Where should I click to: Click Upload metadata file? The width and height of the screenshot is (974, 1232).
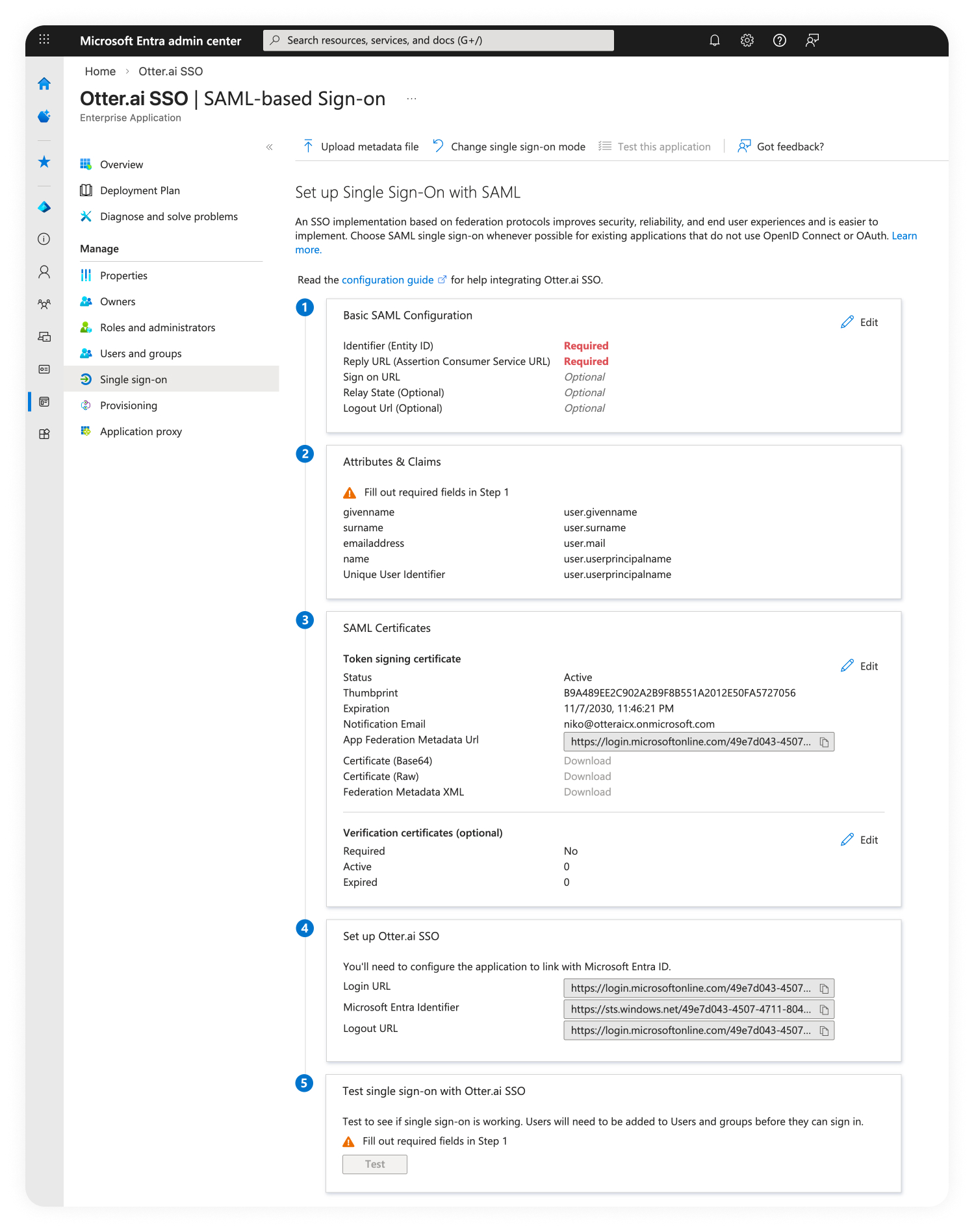coord(361,147)
